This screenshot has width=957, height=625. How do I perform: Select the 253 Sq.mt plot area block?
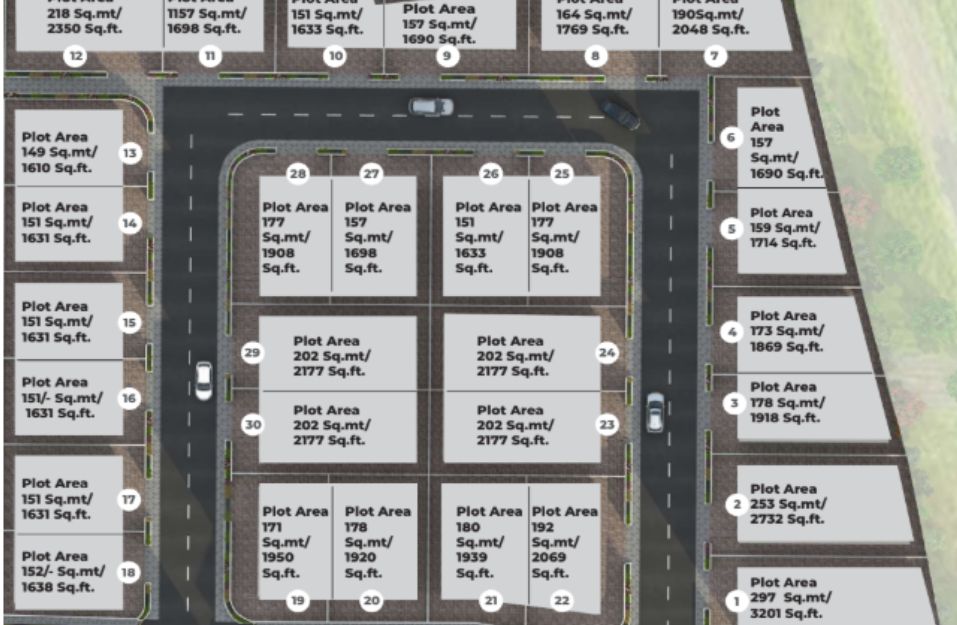(820, 504)
